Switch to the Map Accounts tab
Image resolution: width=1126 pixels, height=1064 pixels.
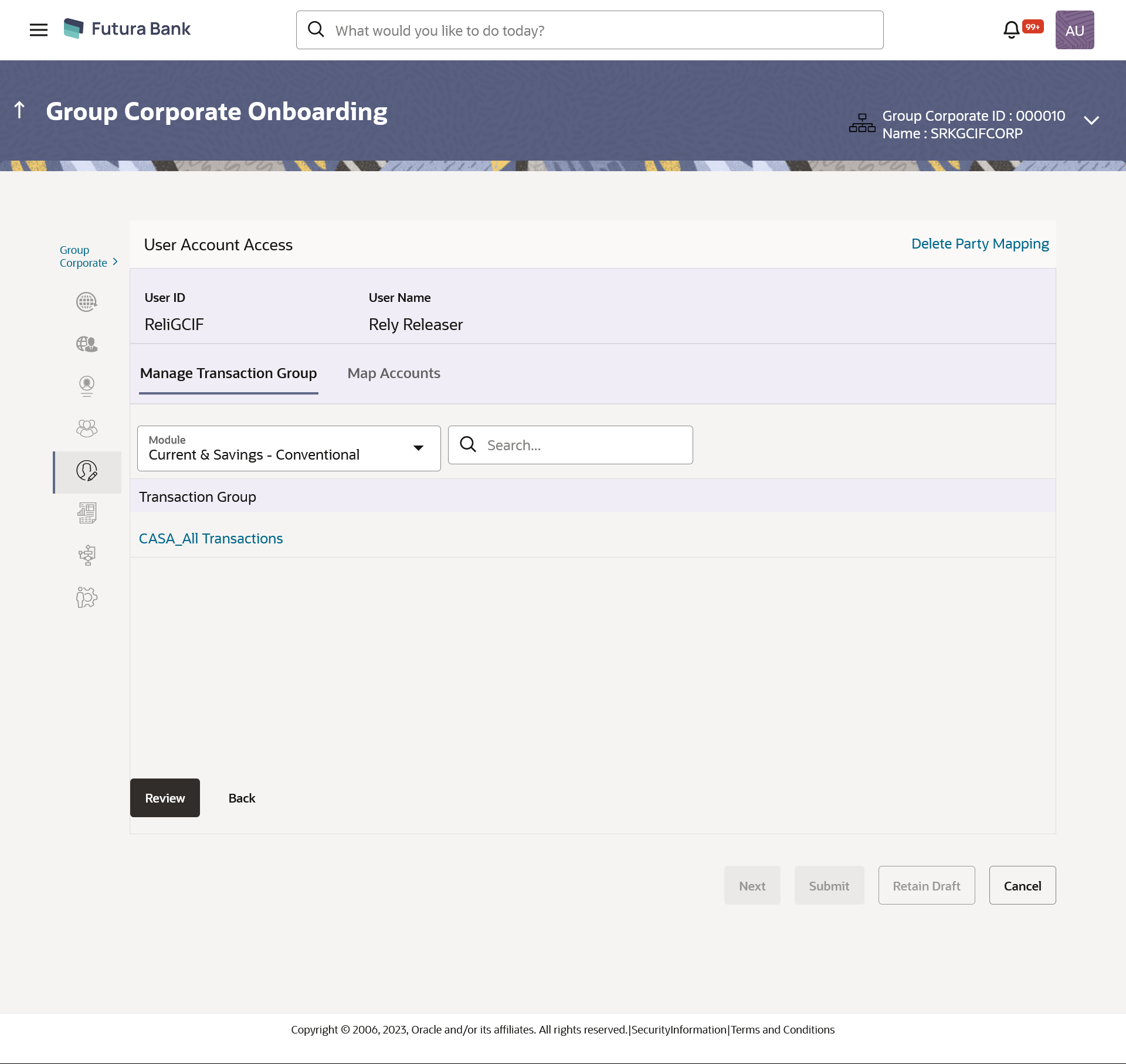(x=394, y=373)
